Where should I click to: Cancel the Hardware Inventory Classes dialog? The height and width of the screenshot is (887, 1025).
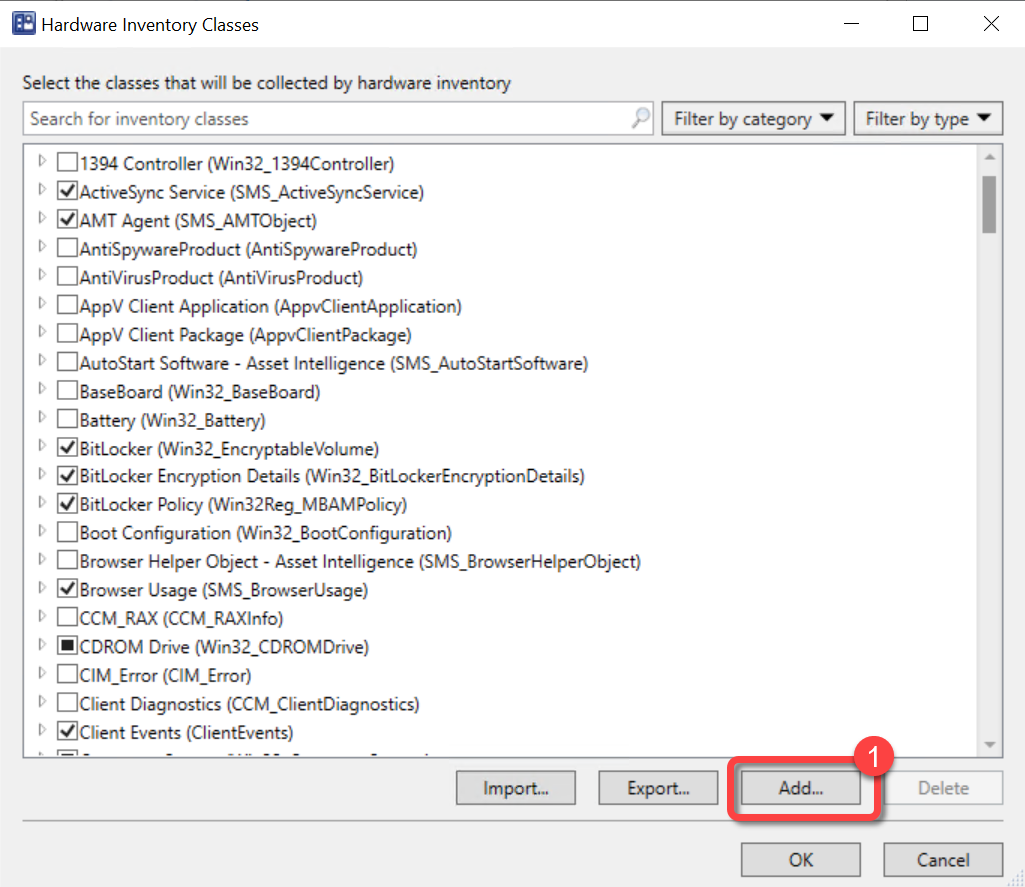[x=943, y=859]
